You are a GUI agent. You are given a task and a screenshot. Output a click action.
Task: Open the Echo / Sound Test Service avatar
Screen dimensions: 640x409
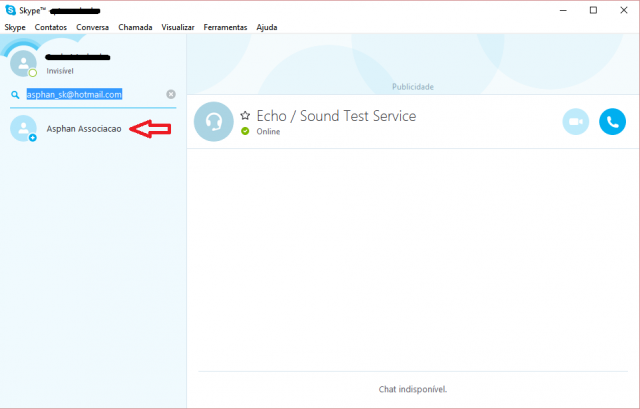pyautogui.click(x=213, y=122)
